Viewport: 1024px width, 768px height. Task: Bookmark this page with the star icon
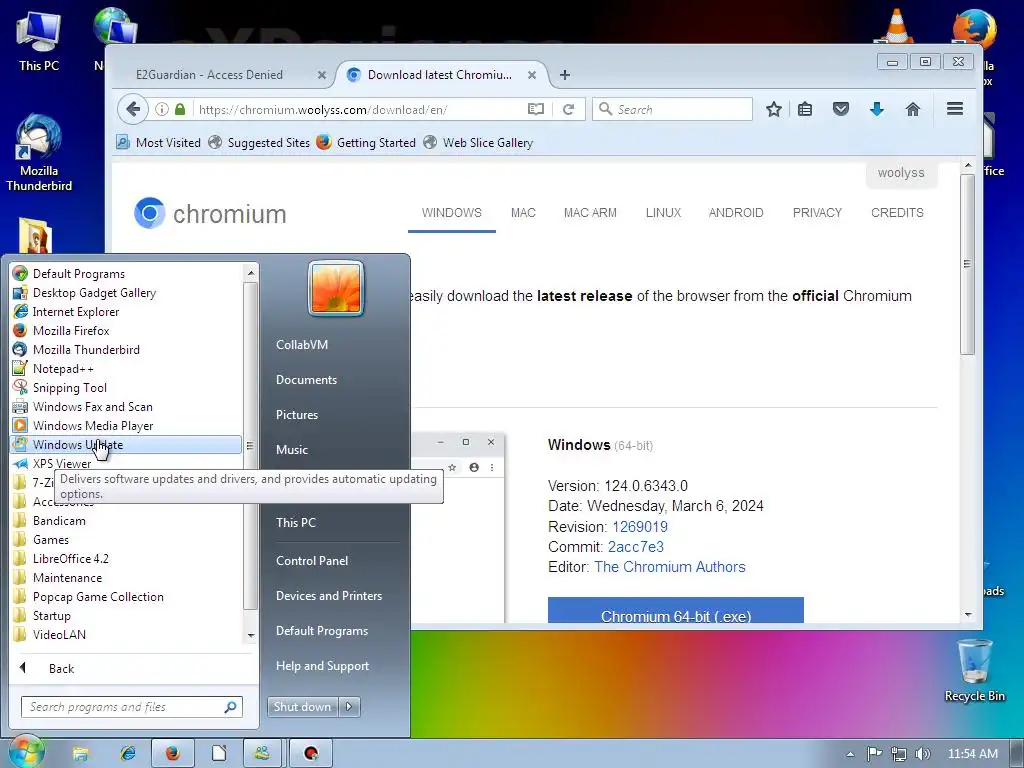(x=774, y=109)
